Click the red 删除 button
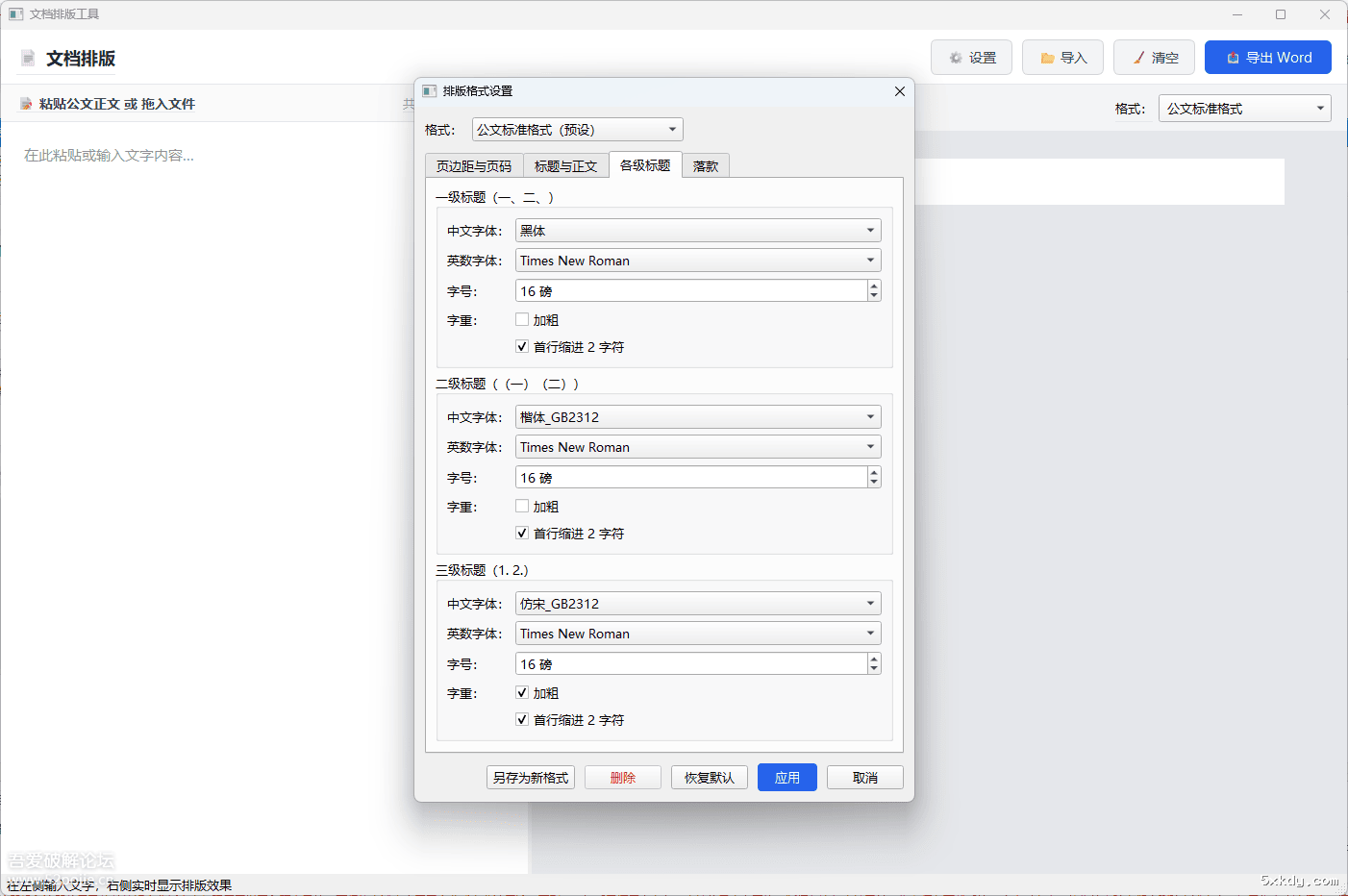 tap(623, 778)
